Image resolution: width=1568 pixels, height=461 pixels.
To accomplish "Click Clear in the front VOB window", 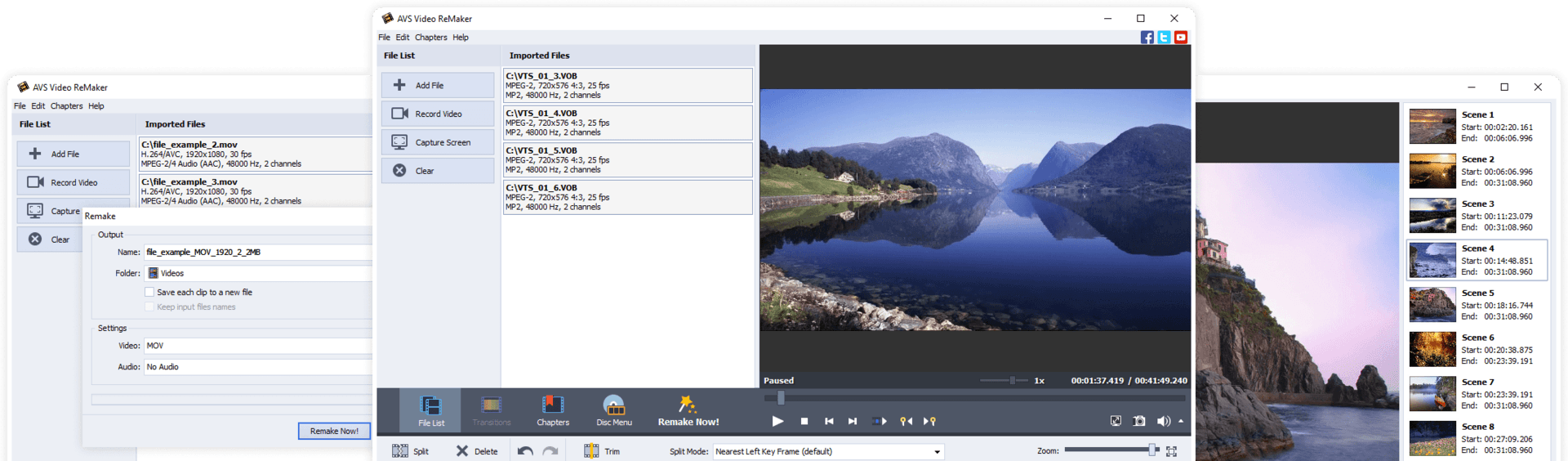I will tap(438, 171).
